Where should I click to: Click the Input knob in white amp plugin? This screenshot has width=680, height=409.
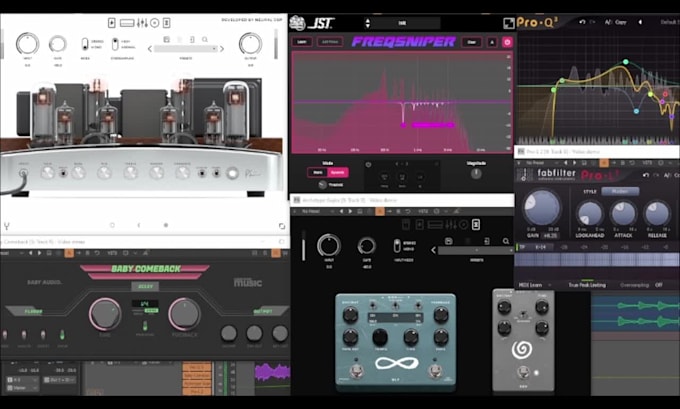(27, 44)
